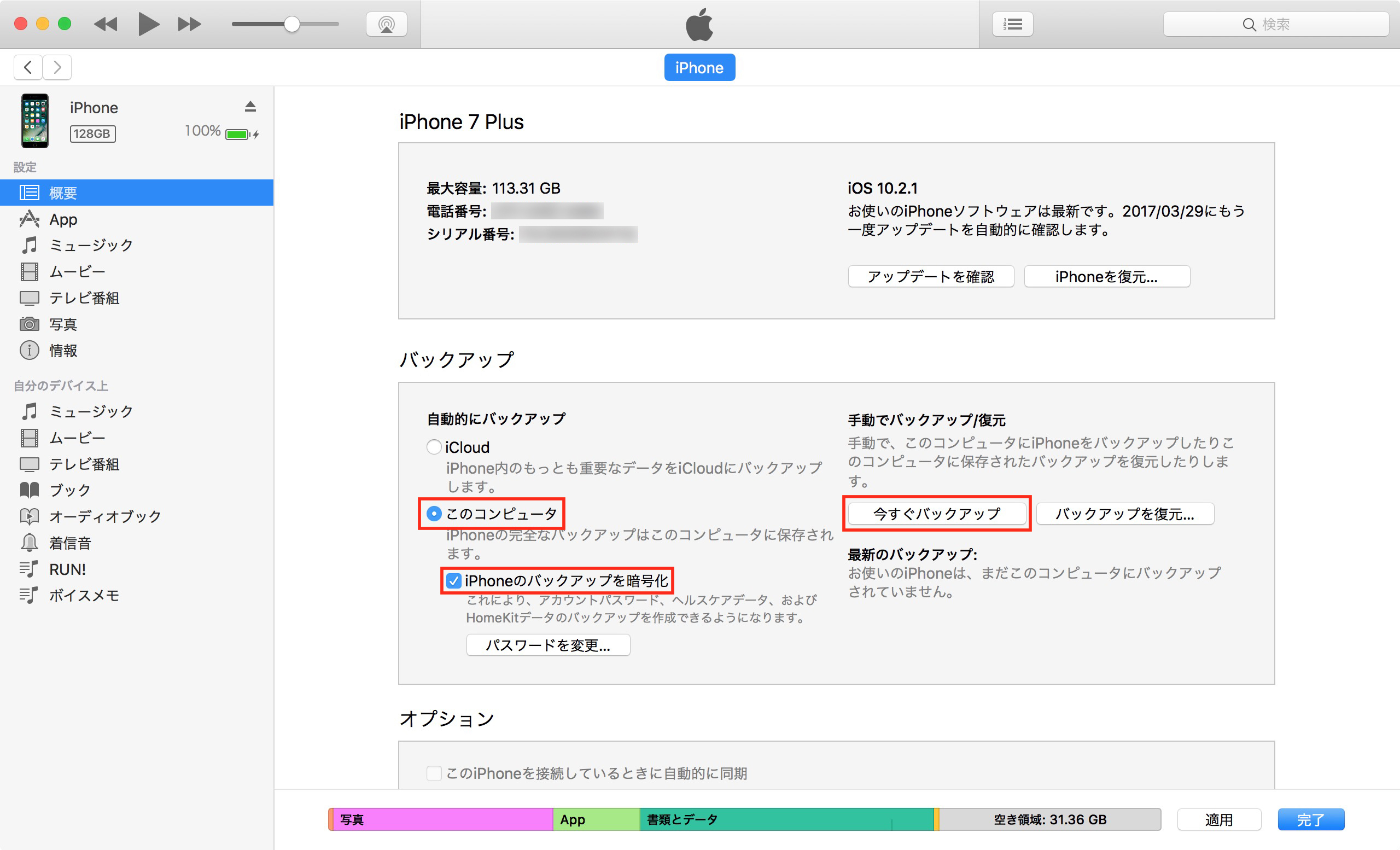The width and height of the screenshot is (1400, 850).
Task: Click 今すぐバックアップ button
Action: pyautogui.click(x=937, y=514)
